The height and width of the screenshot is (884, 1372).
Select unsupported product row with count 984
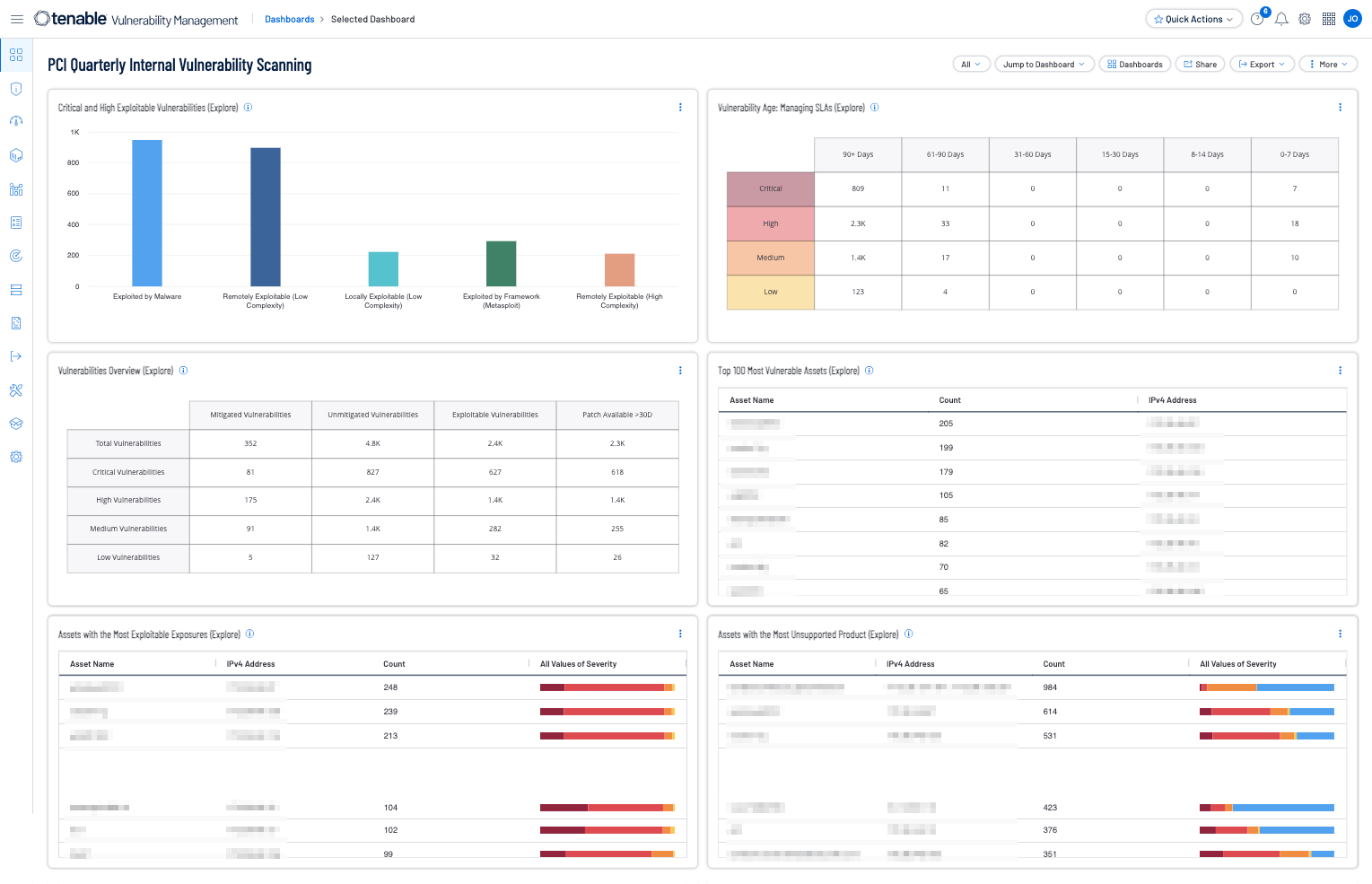pyautogui.click(x=1033, y=687)
